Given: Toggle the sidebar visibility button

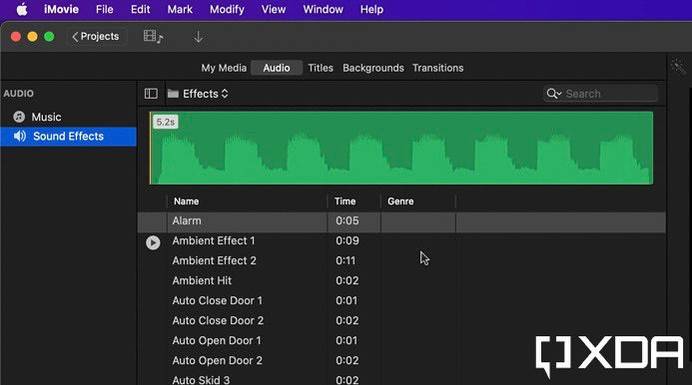Looking at the screenshot, I should pyautogui.click(x=151, y=94).
